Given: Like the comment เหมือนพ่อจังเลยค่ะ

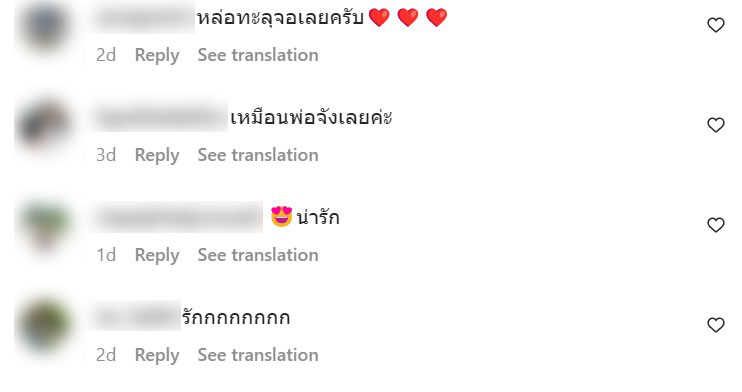Looking at the screenshot, I should pyautogui.click(x=716, y=125).
